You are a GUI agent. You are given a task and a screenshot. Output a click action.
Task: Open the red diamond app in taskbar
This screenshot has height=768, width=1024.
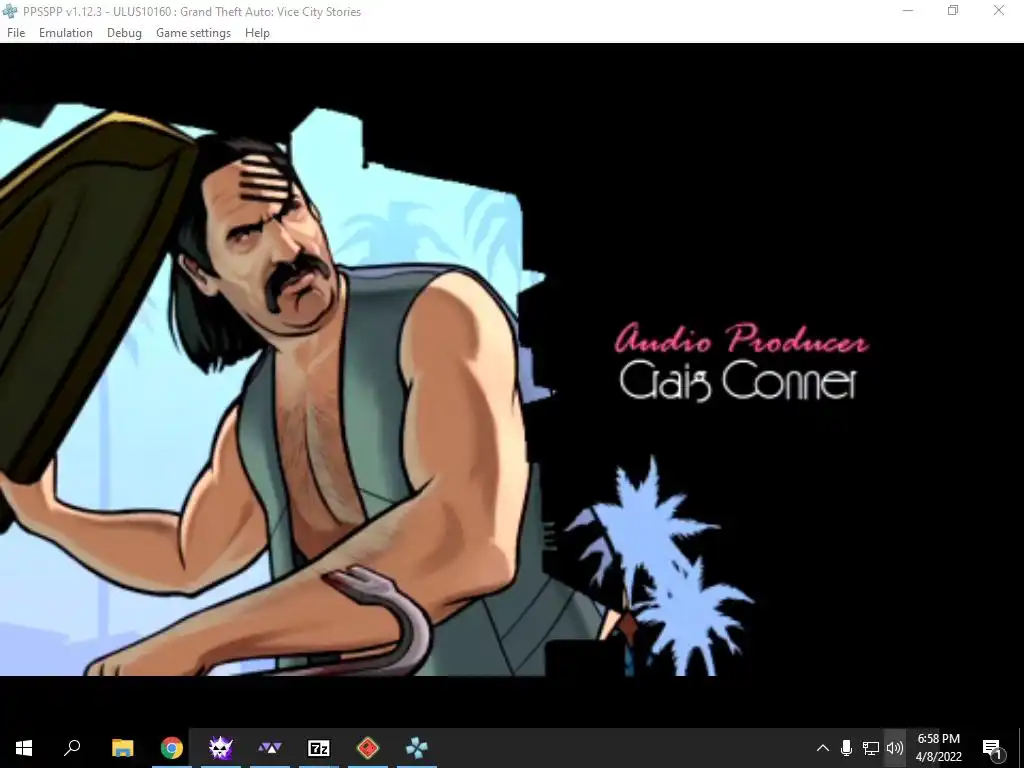[x=368, y=748]
